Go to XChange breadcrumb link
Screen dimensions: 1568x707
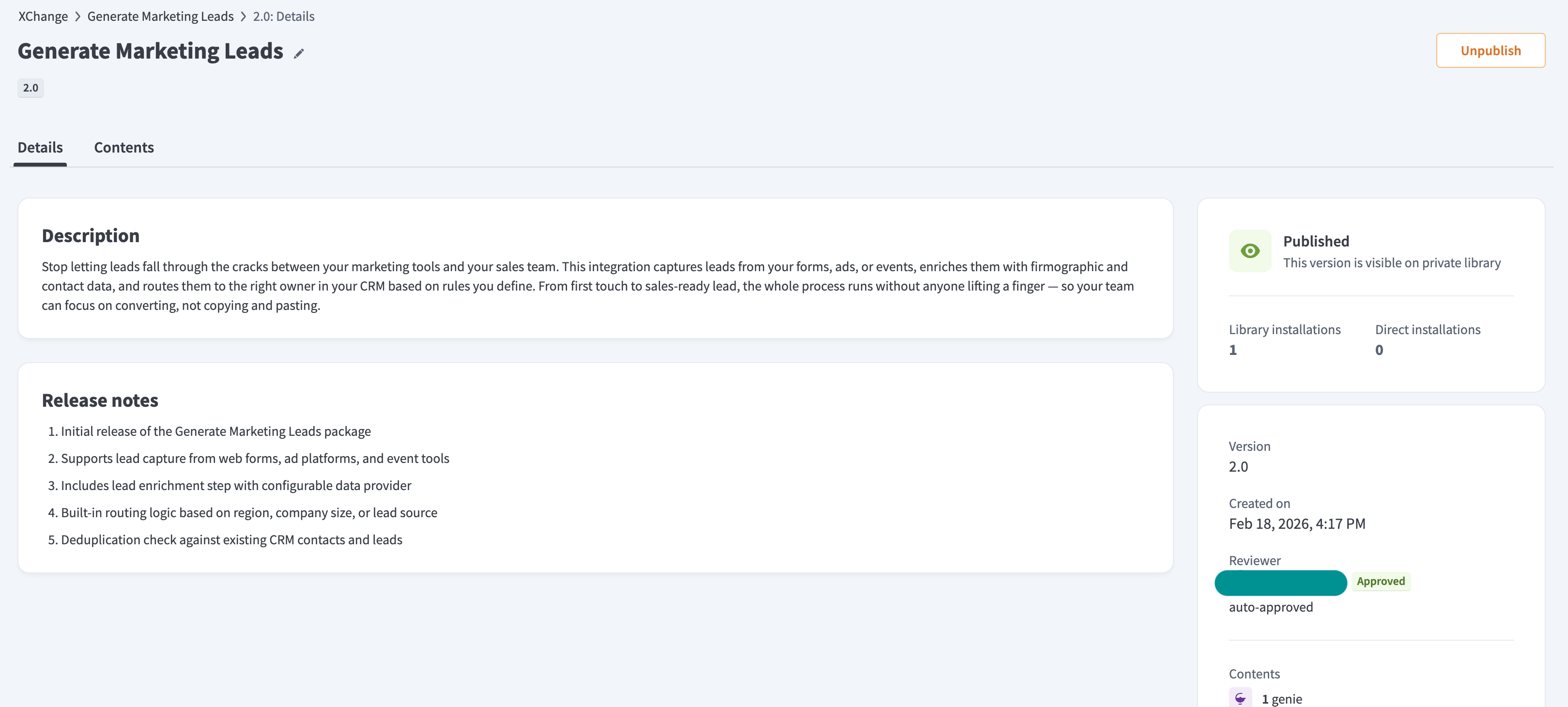43,16
